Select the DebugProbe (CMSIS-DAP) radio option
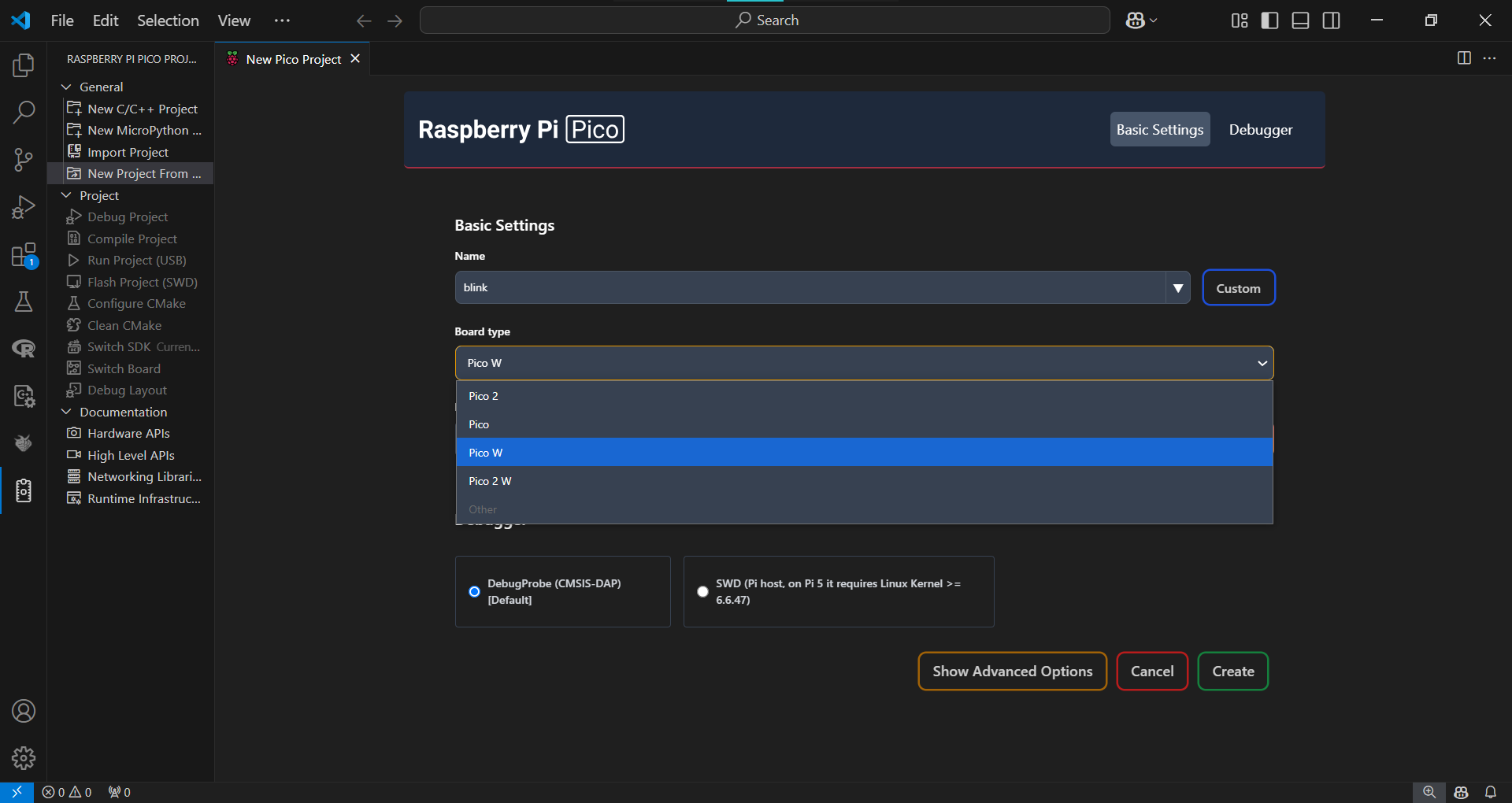Image resolution: width=1512 pixels, height=803 pixels. tap(474, 592)
